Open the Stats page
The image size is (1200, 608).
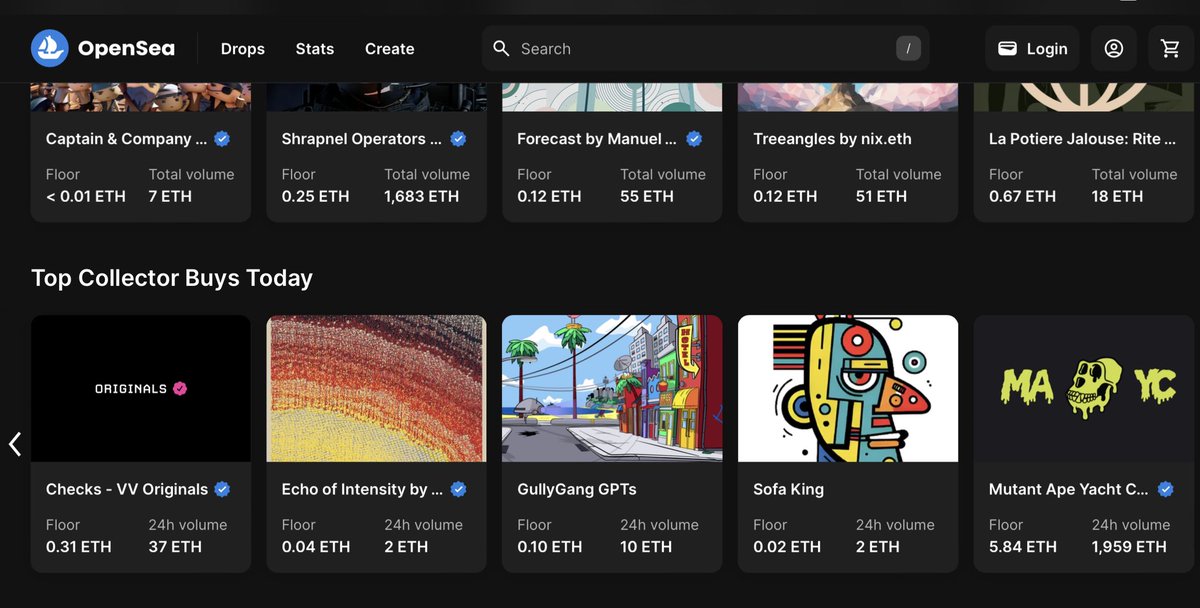coord(315,49)
